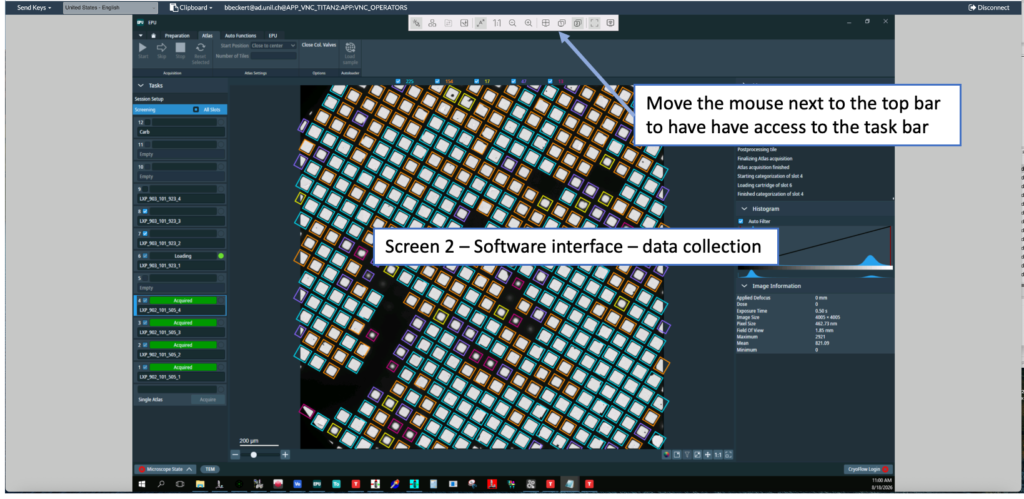This screenshot has width=1024, height=499.
Task: Open the Clipboard dropdown
Action: click(x=191, y=8)
